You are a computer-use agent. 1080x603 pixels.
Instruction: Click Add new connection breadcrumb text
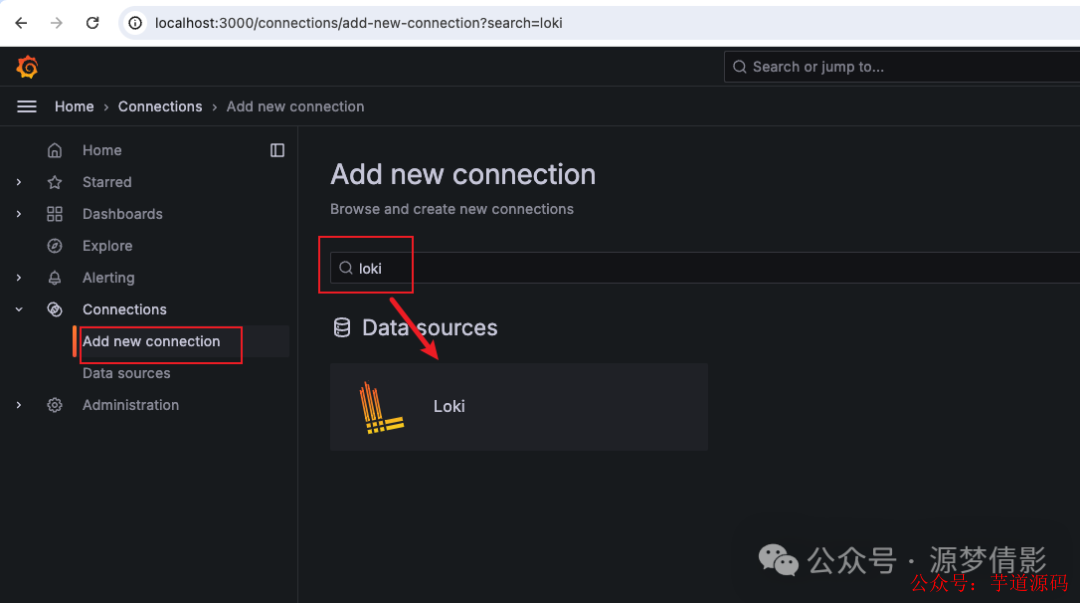295,106
